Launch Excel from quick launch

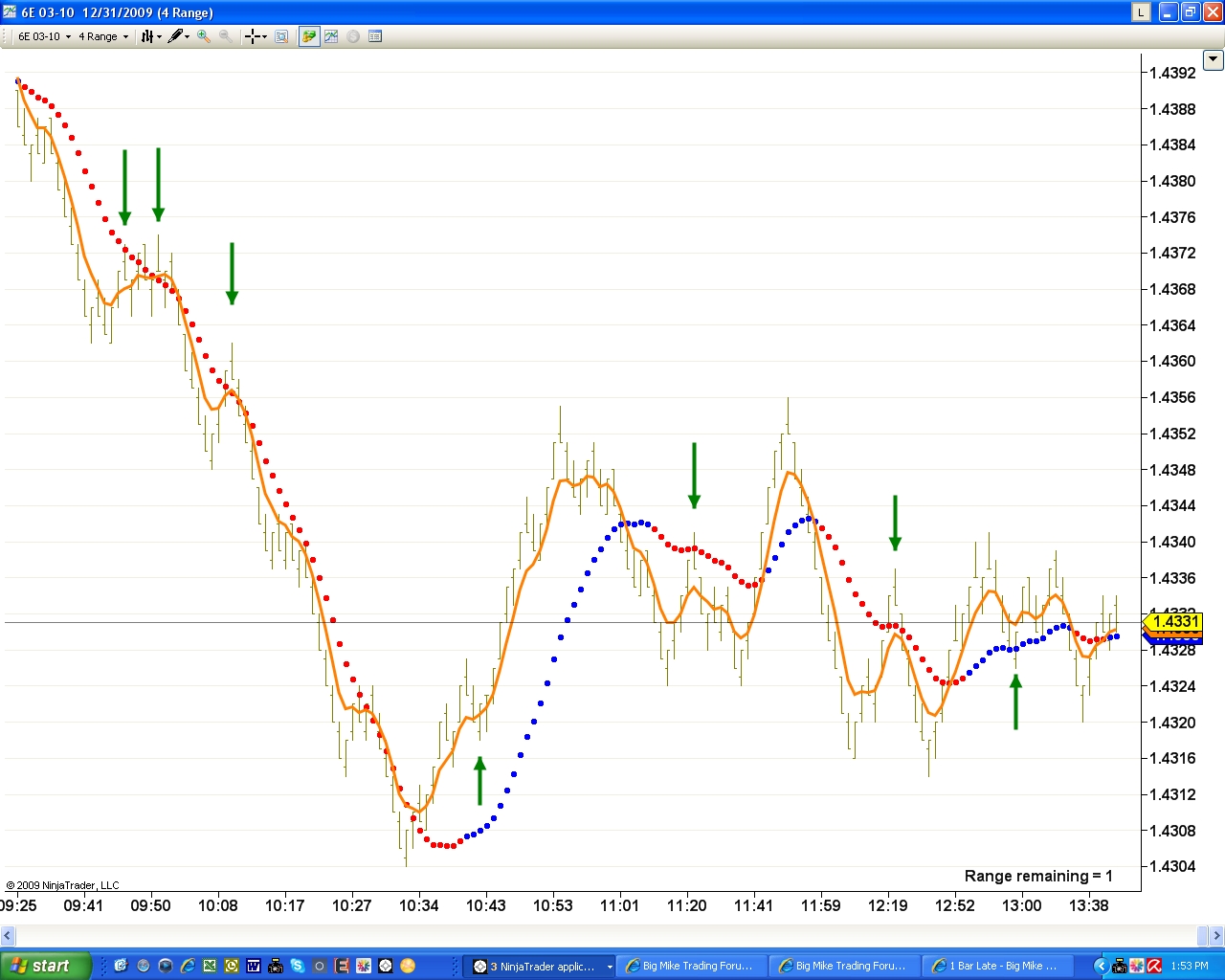coord(210,966)
